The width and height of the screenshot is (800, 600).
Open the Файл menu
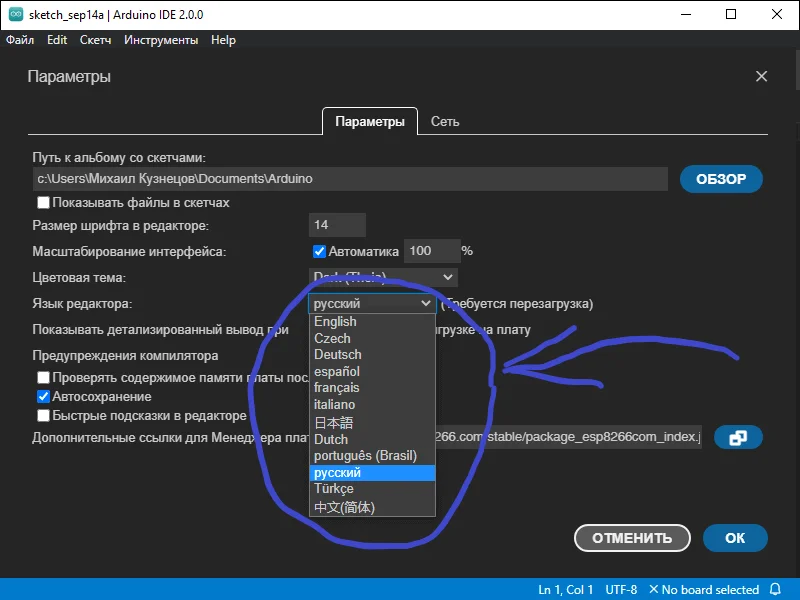click(x=20, y=40)
